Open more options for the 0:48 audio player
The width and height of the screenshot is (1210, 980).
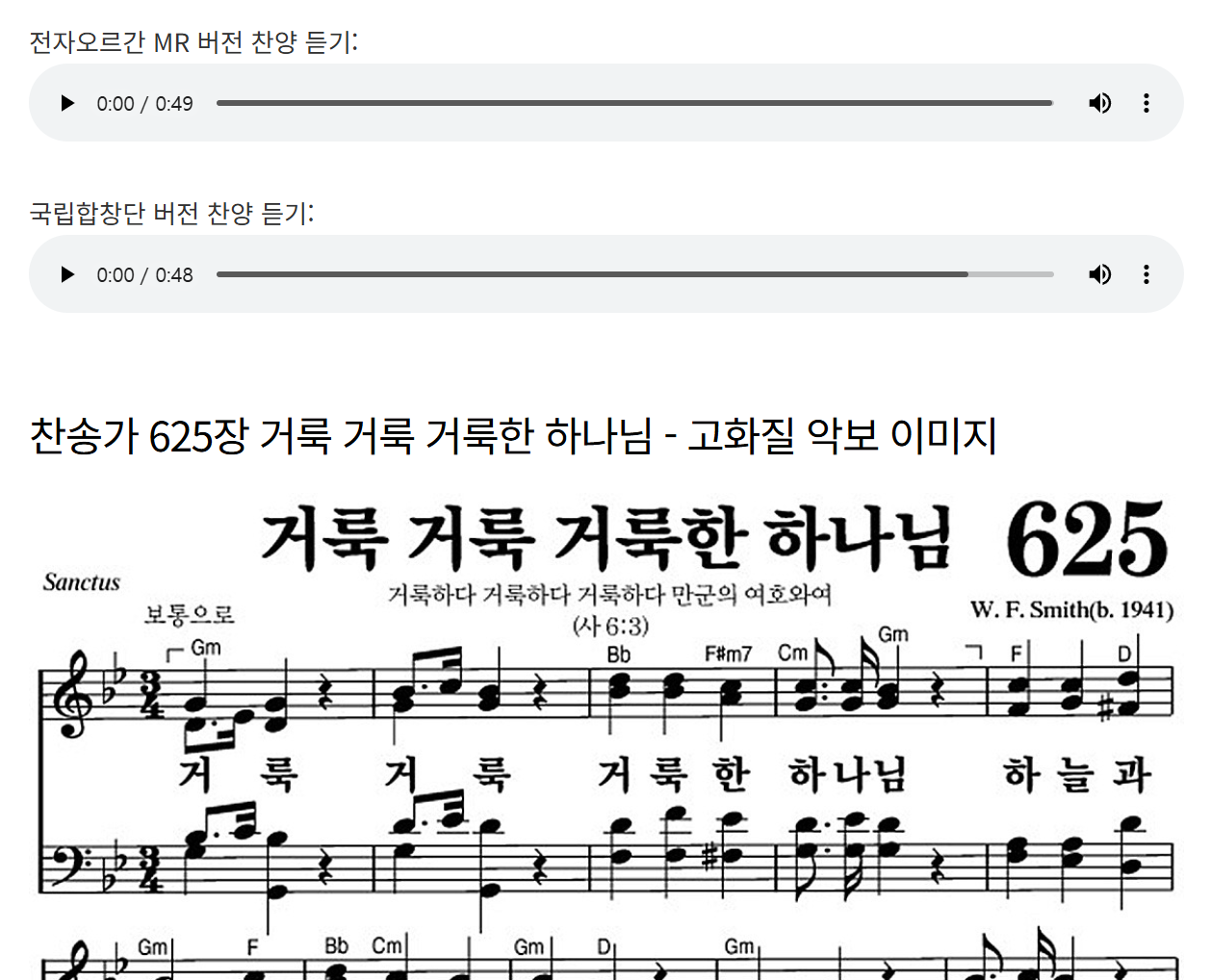(1146, 274)
